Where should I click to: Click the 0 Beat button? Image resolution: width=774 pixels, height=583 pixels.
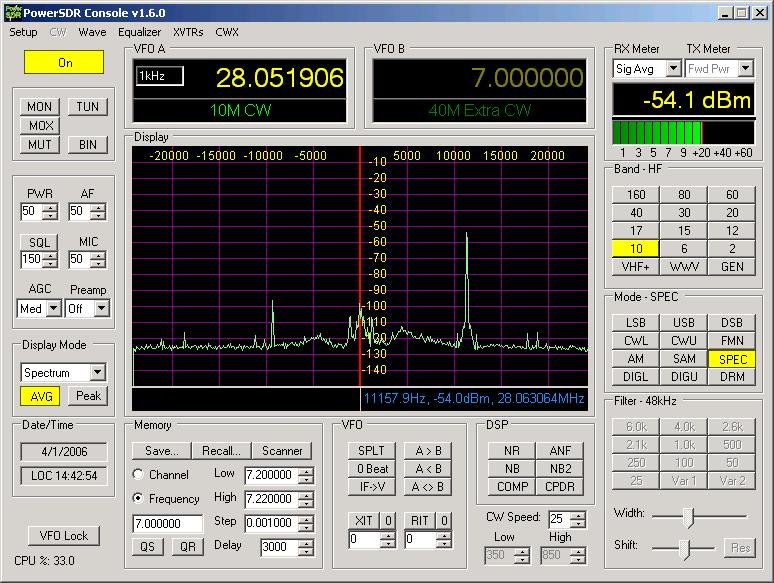point(371,469)
